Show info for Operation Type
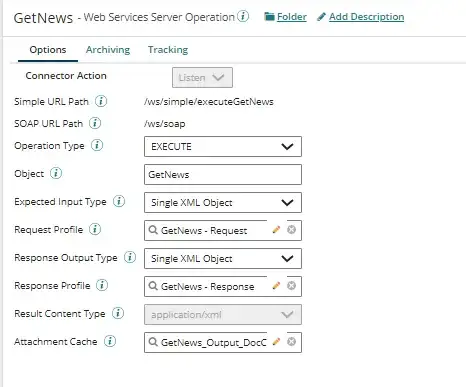Screen dimensions: 466x387 coord(97,145)
